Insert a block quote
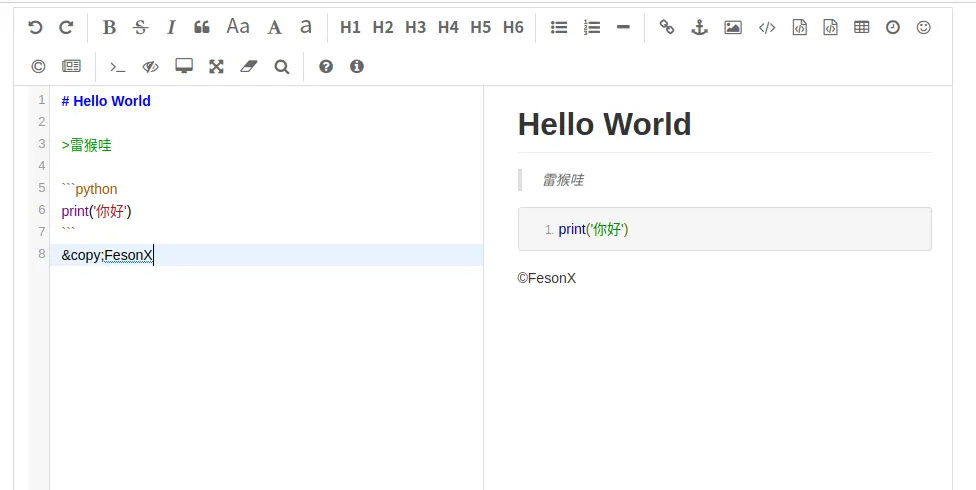976x490 pixels. 202,27
